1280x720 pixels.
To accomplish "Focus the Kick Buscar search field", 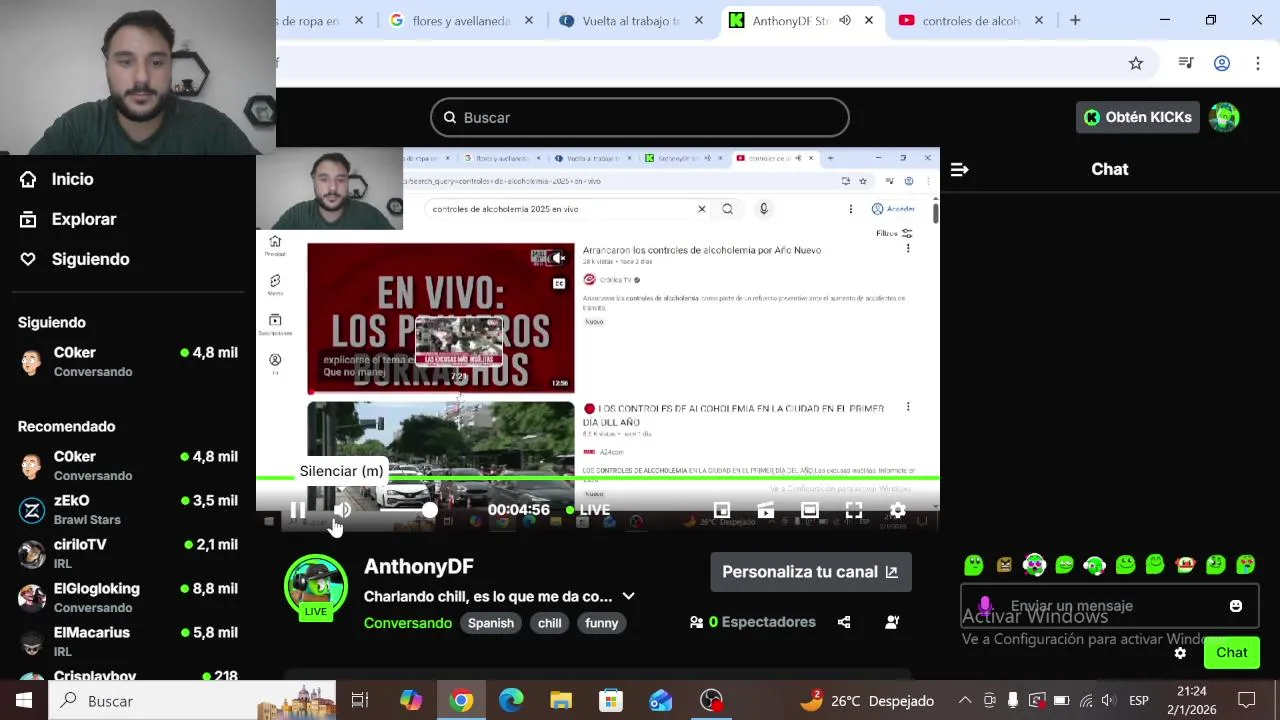I will (640, 118).
